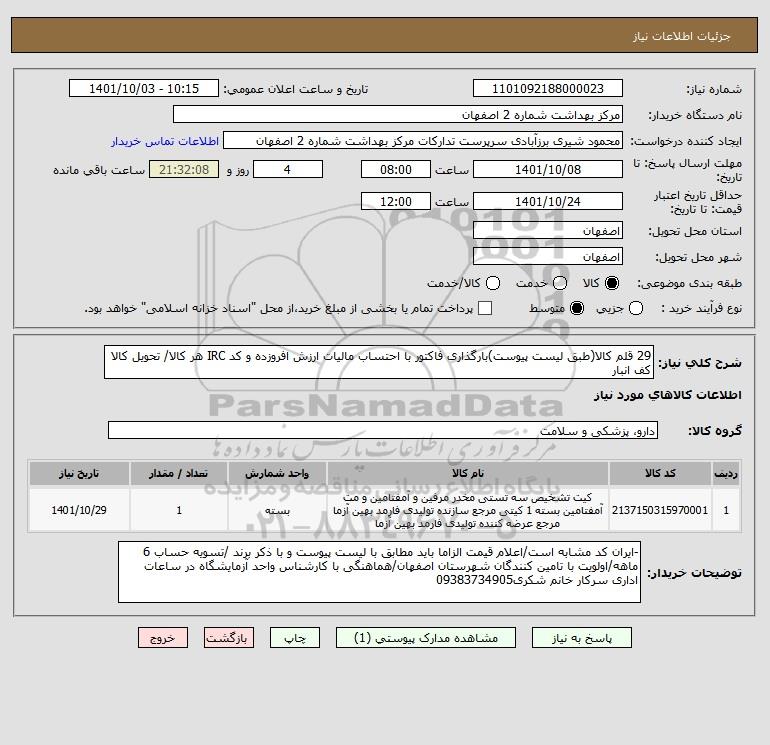Click the خروج exit button
Image resolution: width=770 pixels, height=745 pixels.
163,638
